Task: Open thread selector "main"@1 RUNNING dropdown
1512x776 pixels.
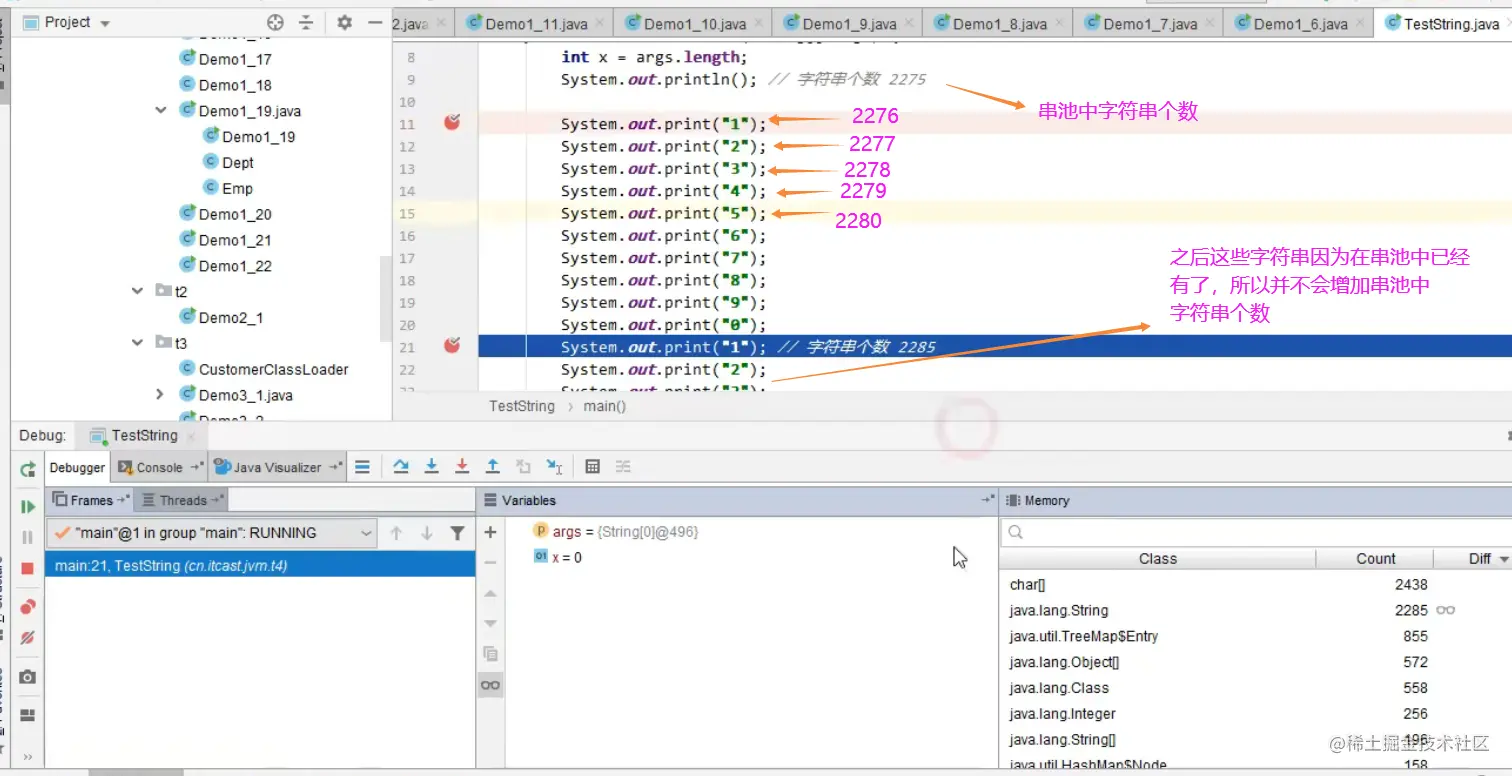Action: click(212, 533)
